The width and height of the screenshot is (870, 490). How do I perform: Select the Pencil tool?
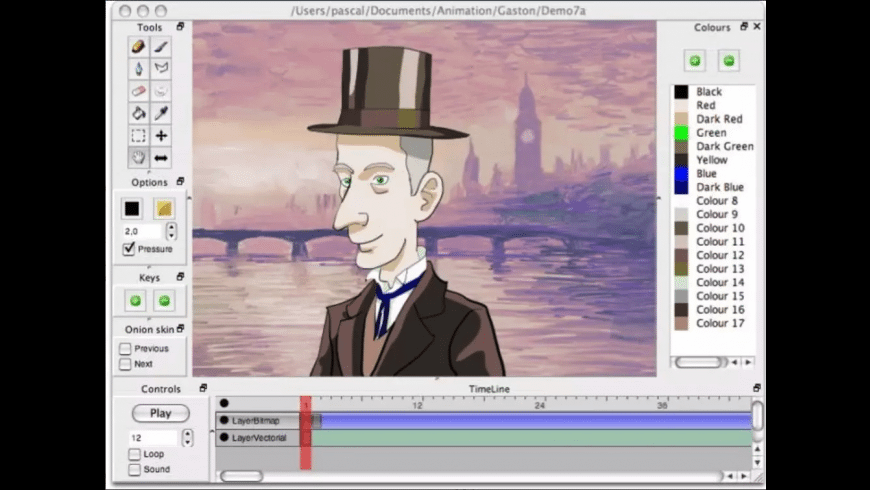(x=139, y=47)
